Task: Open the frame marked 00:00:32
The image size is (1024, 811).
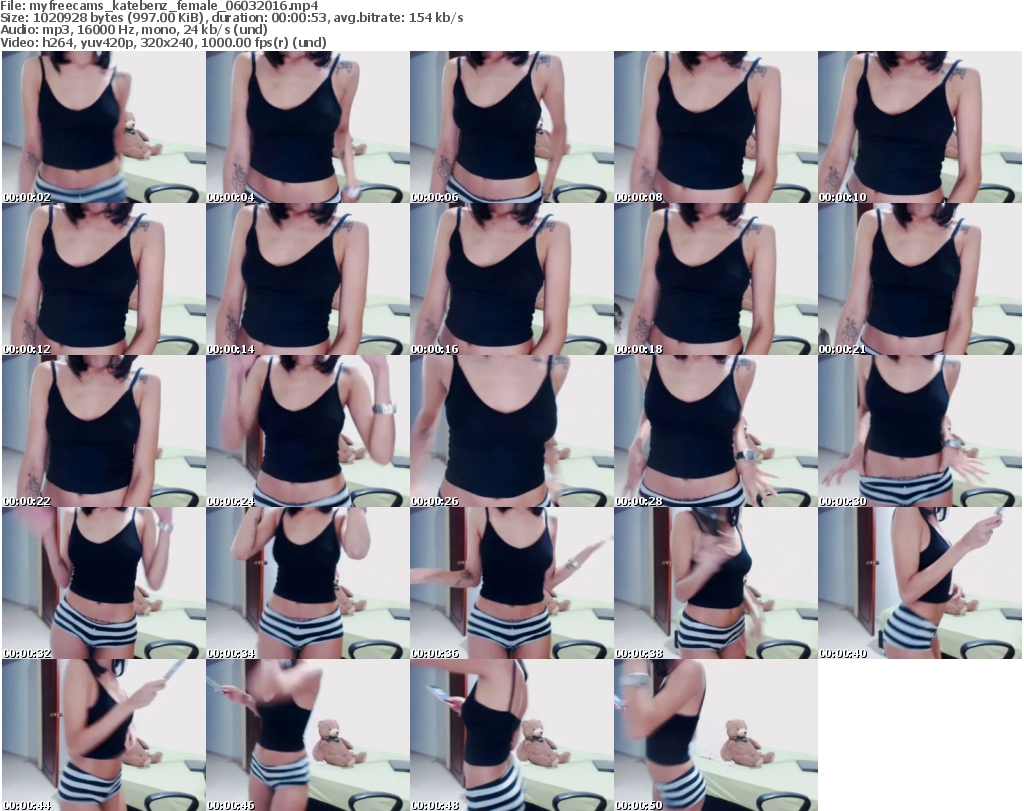Action: (104, 583)
